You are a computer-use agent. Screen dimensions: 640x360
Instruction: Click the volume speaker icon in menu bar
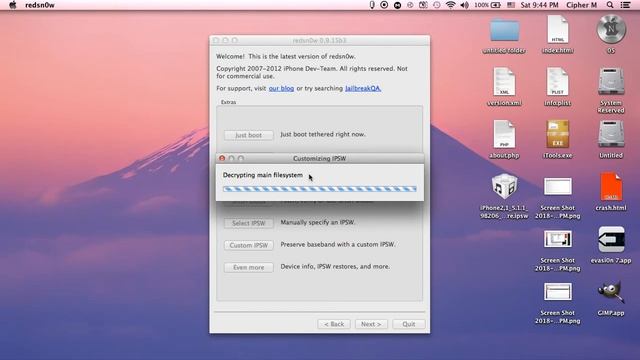pos(464,5)
